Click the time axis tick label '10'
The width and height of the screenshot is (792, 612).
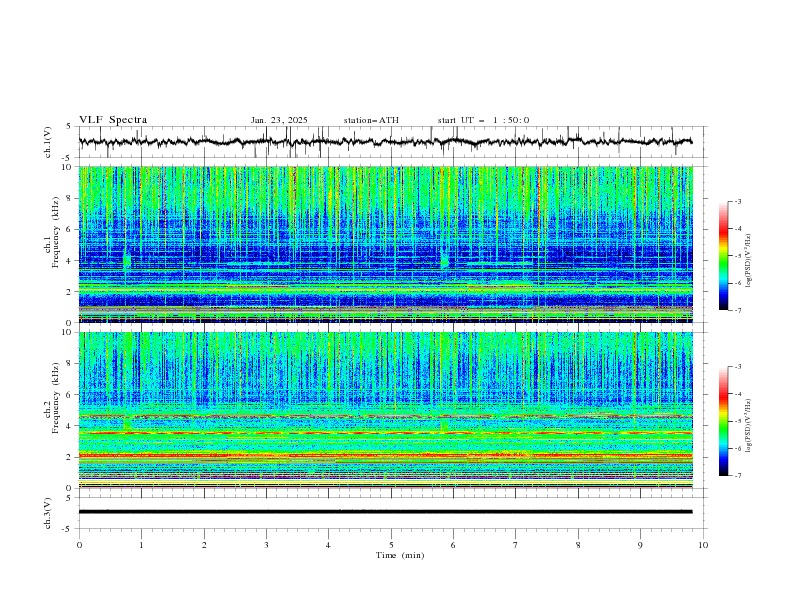[703, 545]
